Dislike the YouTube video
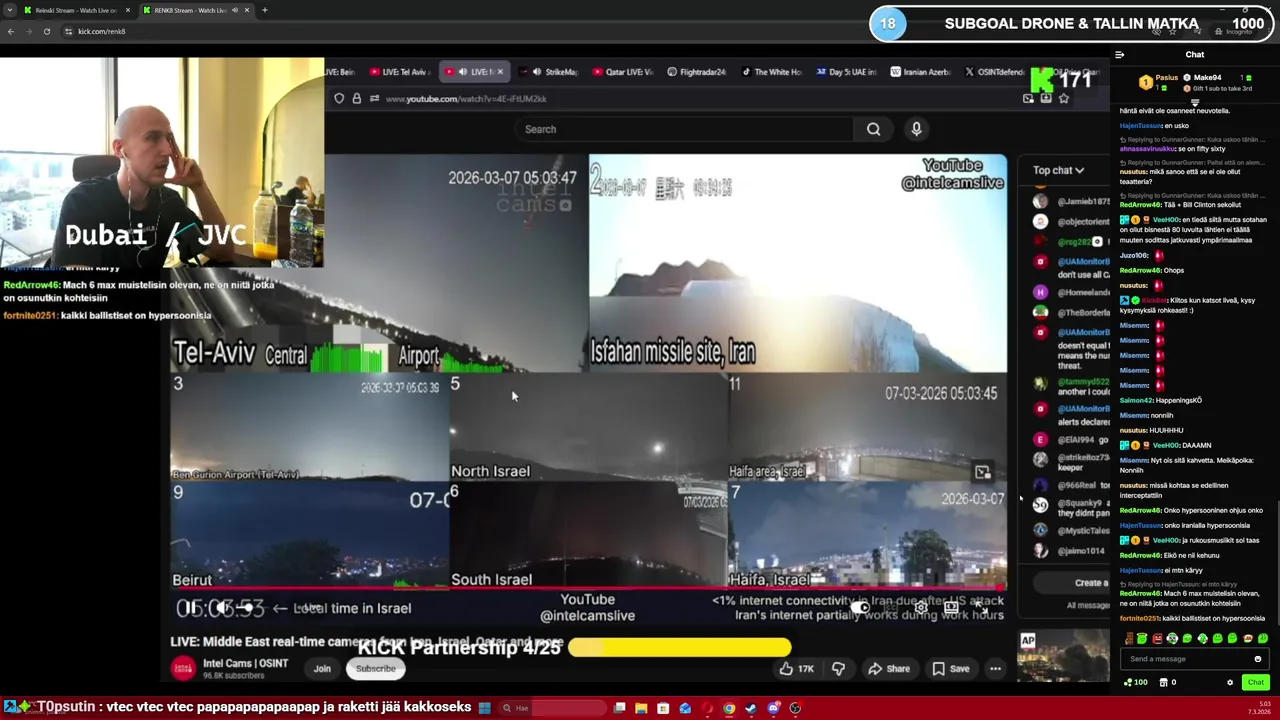The width and height of the screenshot is (1280, 720). pyautogui.click(x=838, y=669)
